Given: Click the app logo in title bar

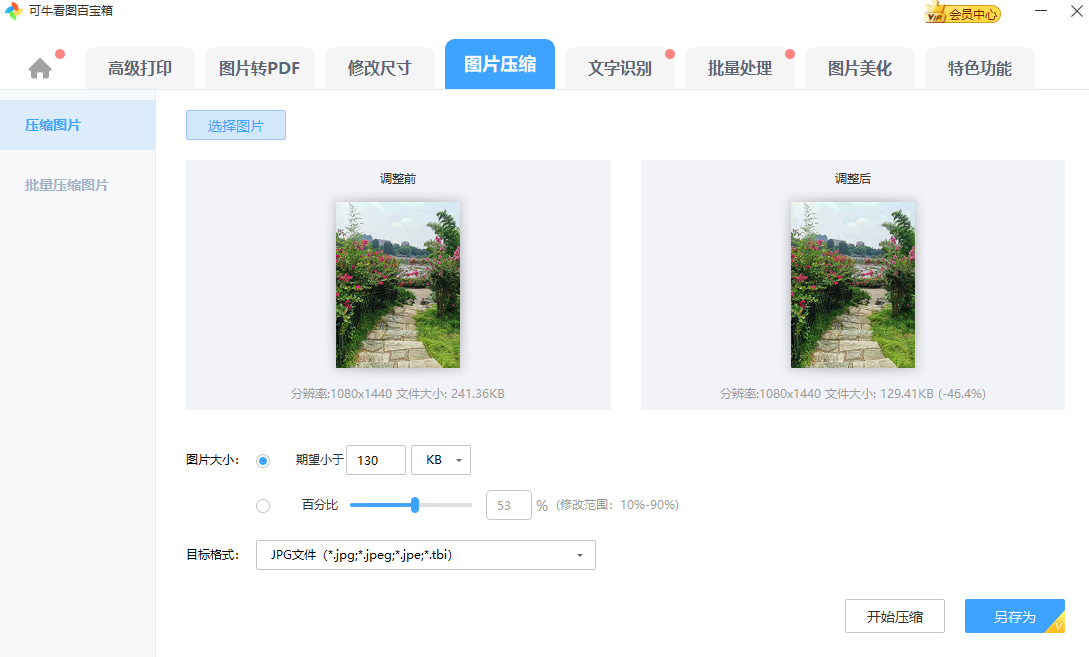Looking at the screenshot, I should tap(13, 11).
